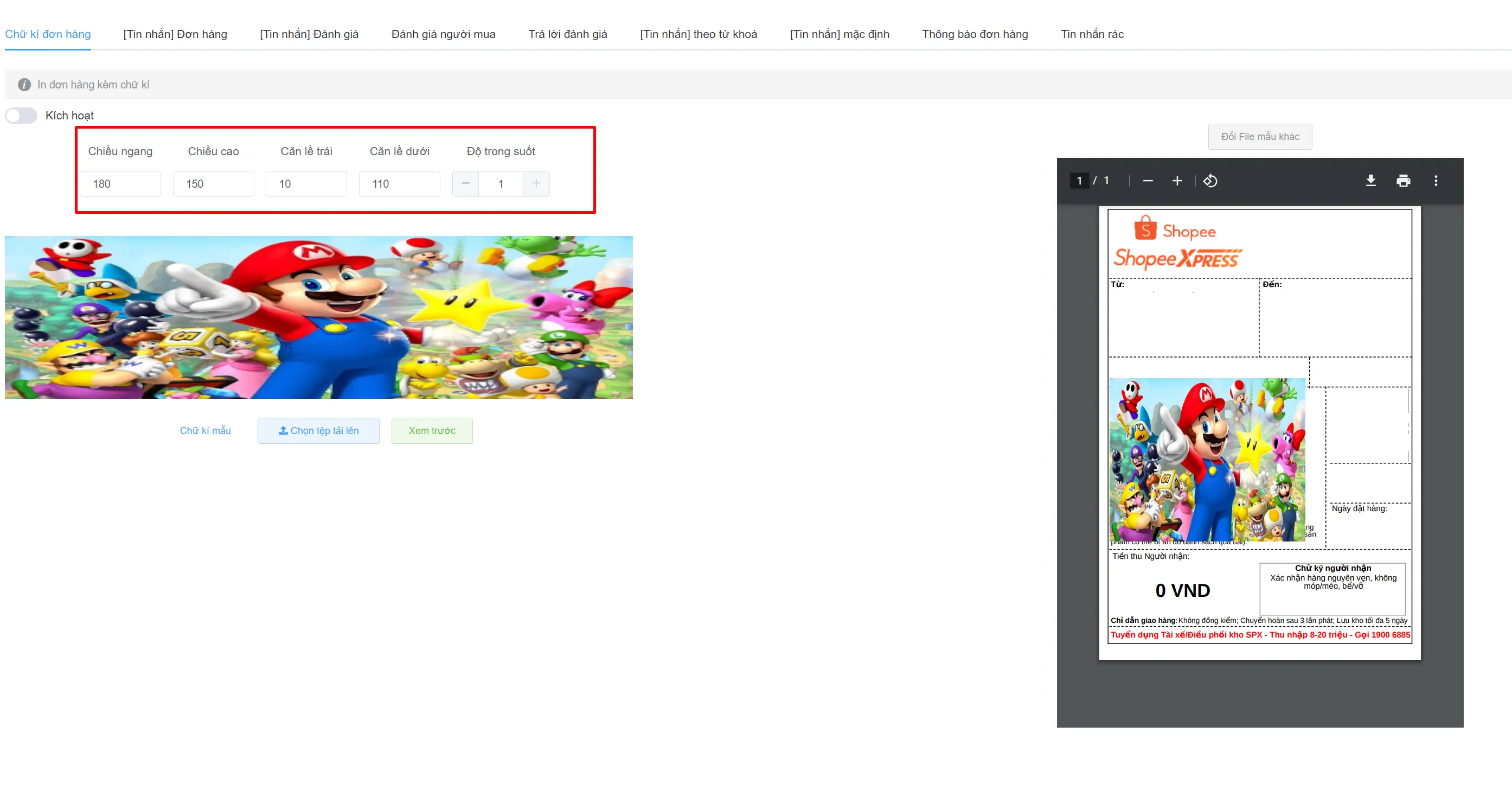Open [Tin nhắn] mặc định tab
The image size is (1512, 809).
click(840, 34)
